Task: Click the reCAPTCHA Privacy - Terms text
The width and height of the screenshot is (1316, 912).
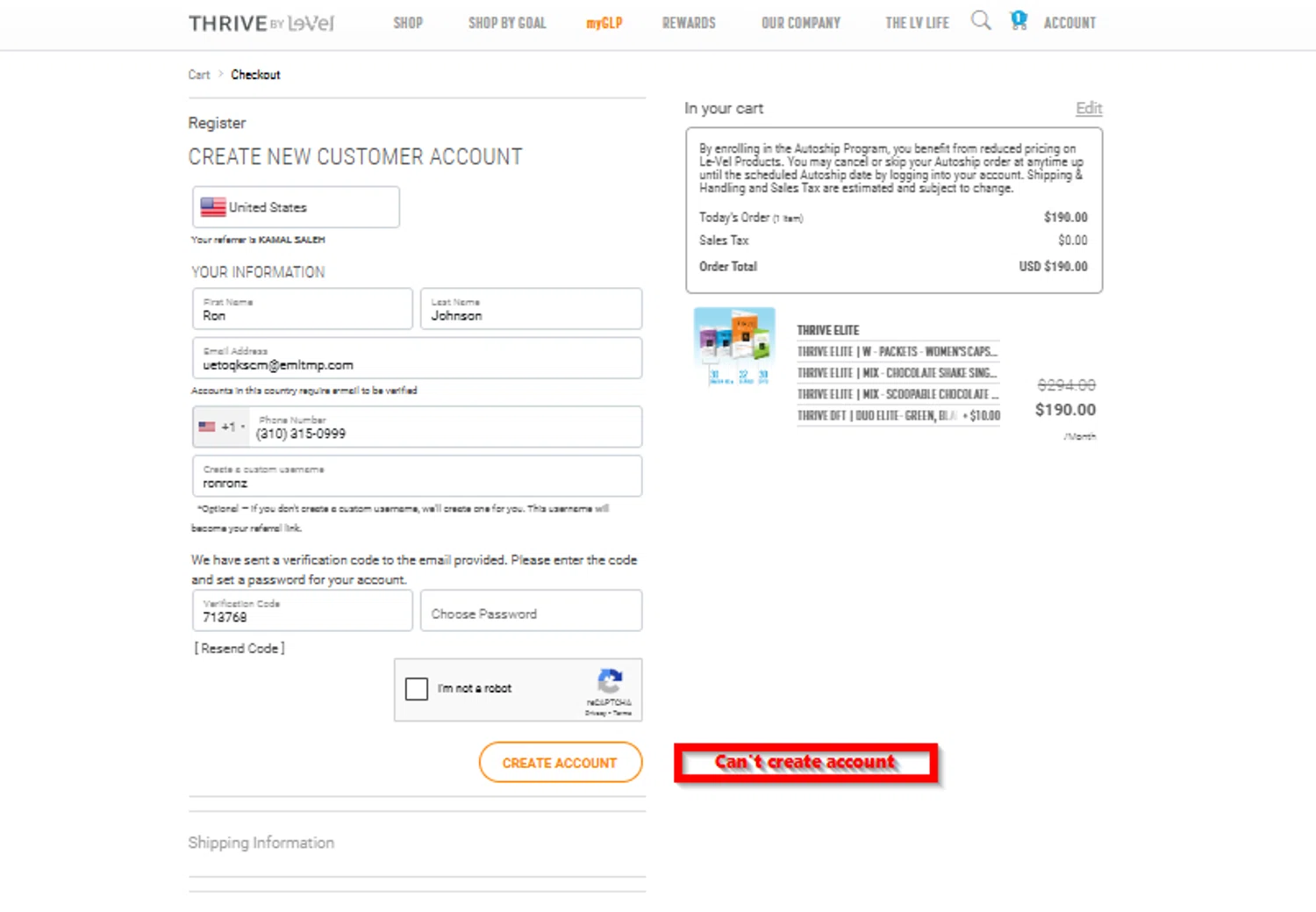Action: pyautogui.click(x=608, y=713)
